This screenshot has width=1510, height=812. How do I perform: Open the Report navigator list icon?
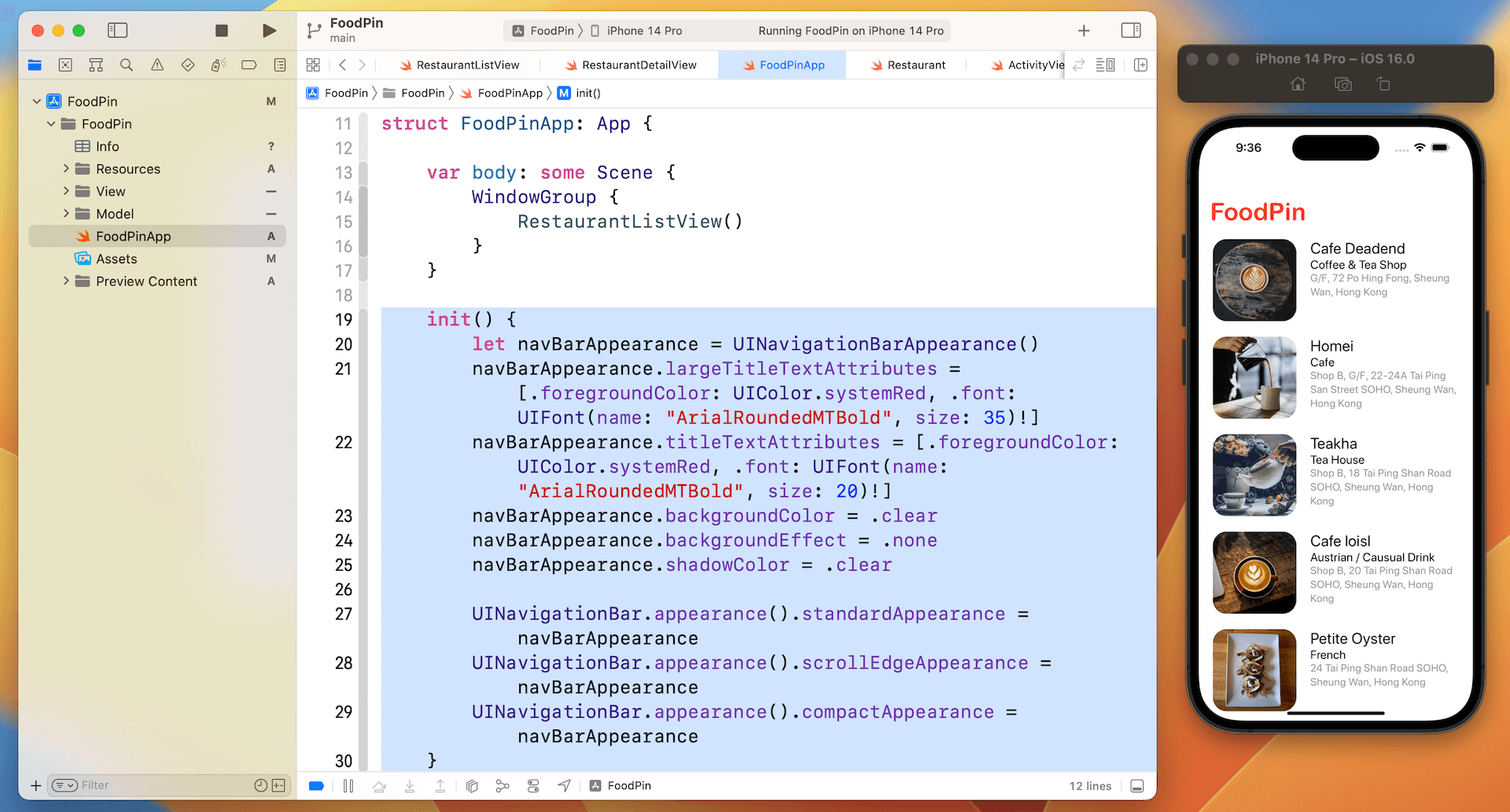279,65
